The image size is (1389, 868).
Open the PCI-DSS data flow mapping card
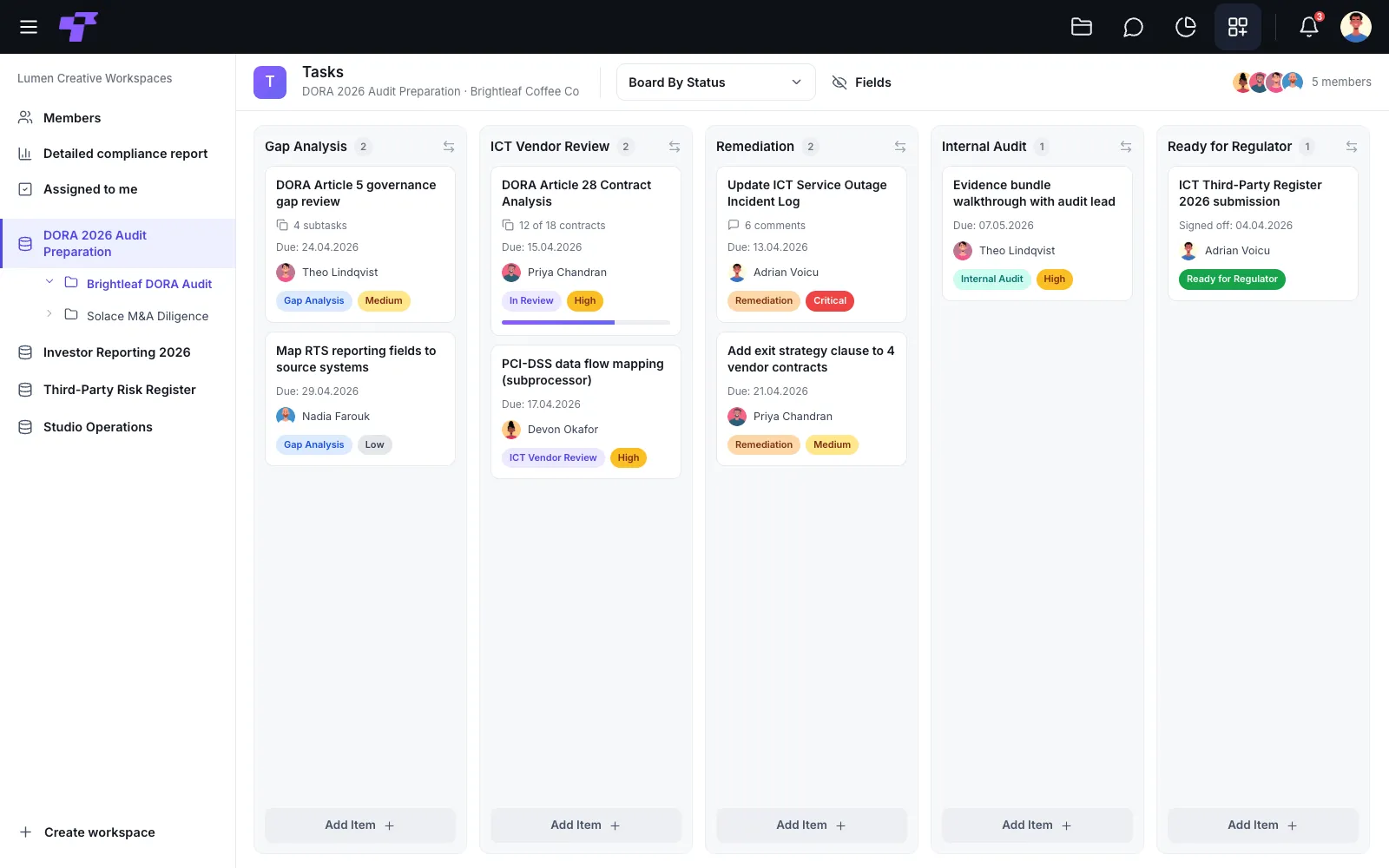pyautogui.click(x=586, y=412)
